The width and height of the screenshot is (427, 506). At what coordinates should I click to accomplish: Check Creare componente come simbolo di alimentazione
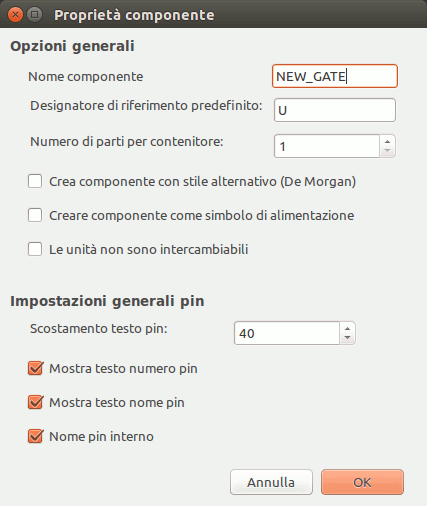click(35, 215)
